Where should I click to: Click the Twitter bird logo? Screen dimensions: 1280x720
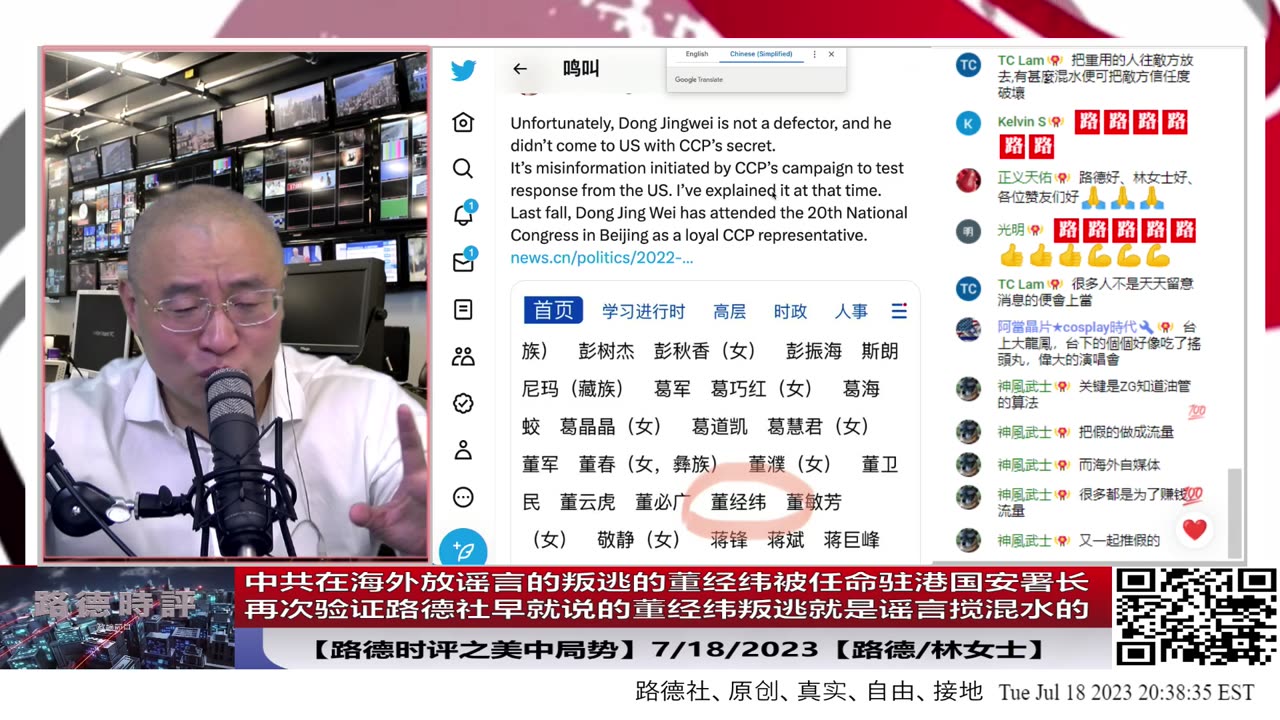click(x=463, y=71)
